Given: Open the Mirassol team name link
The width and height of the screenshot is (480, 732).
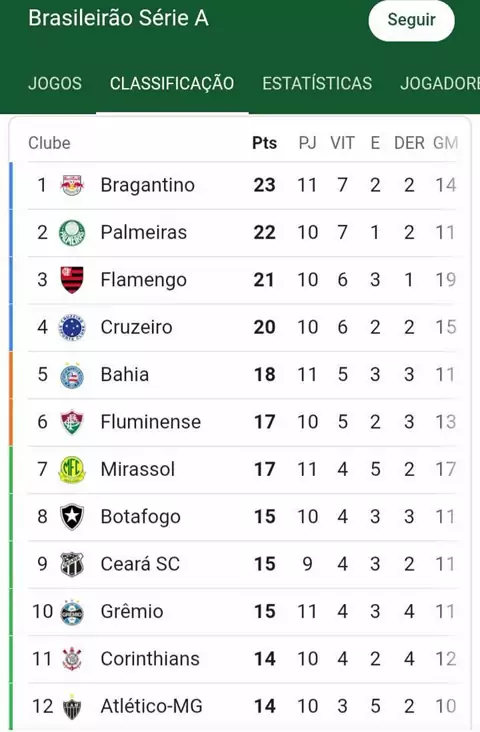Looking at the screenshot, I should pos(138,469).
